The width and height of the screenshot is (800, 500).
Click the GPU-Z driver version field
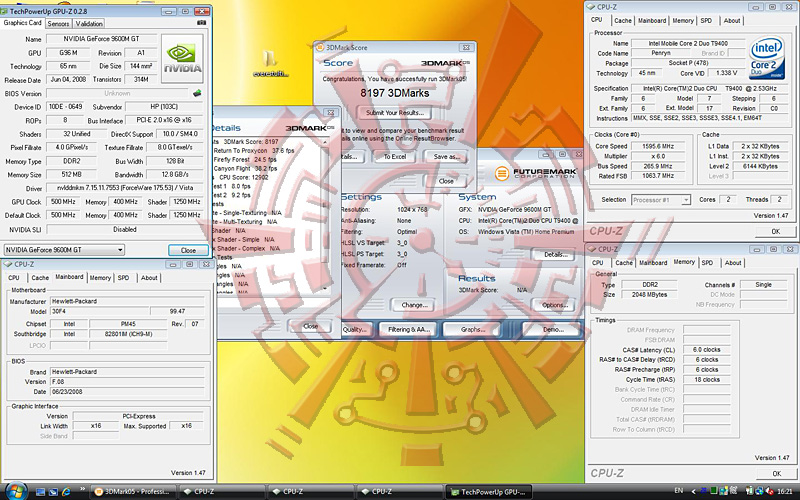124,188
